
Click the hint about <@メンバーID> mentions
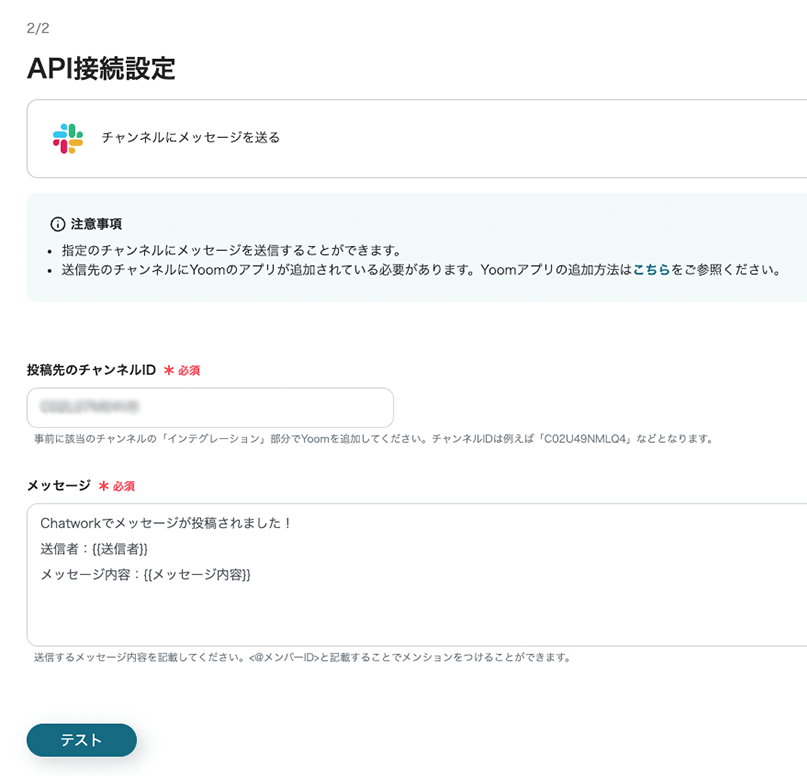point(303,657)
